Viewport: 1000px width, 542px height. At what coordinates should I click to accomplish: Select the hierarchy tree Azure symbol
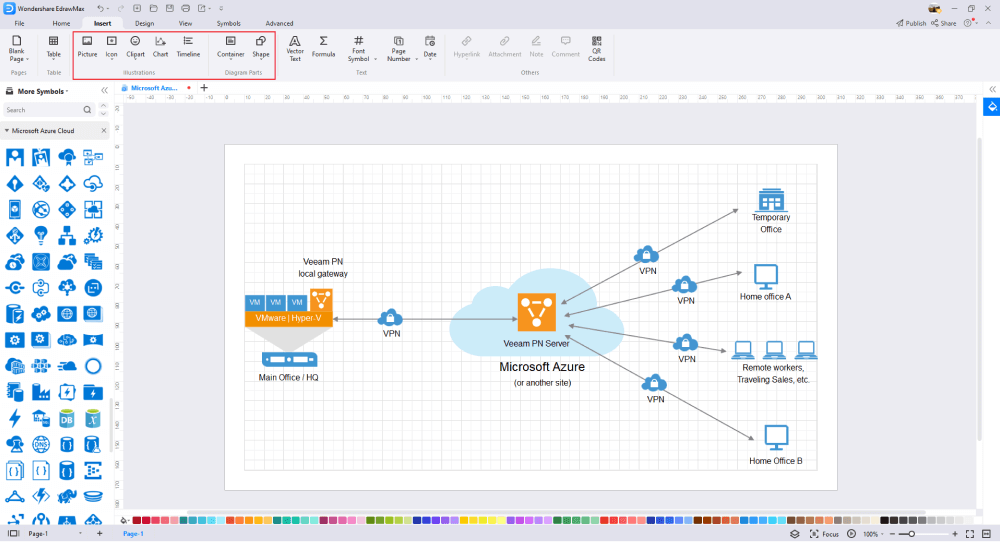[67, 235]
